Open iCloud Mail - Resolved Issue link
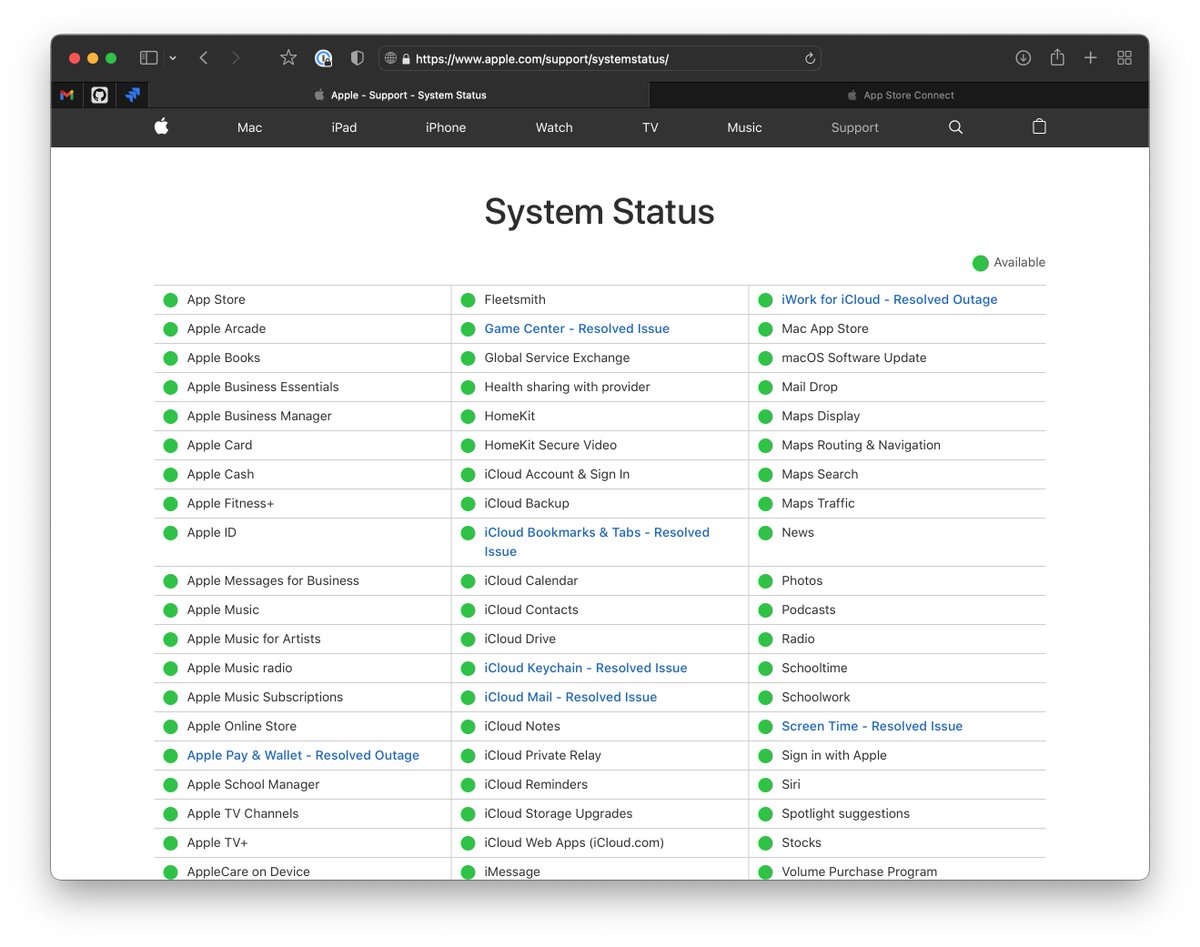This screenshot has height=947, width=1200. [571, 696]
